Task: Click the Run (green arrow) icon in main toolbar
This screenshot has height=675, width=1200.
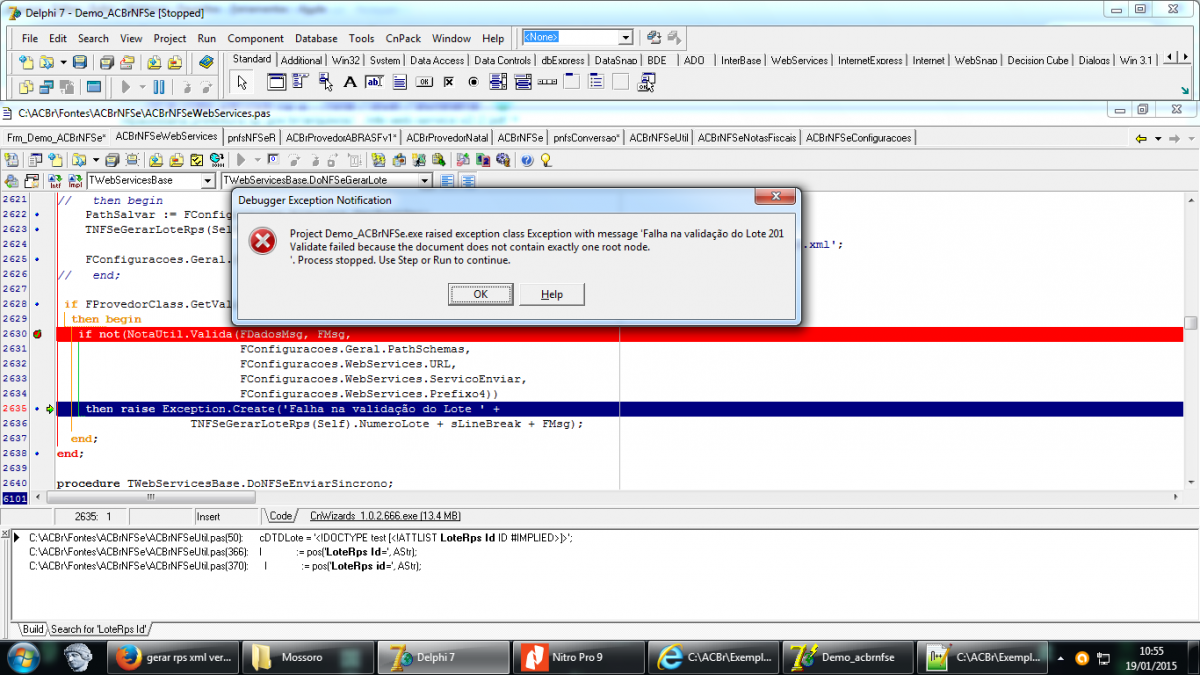Action: pos(126,87)
